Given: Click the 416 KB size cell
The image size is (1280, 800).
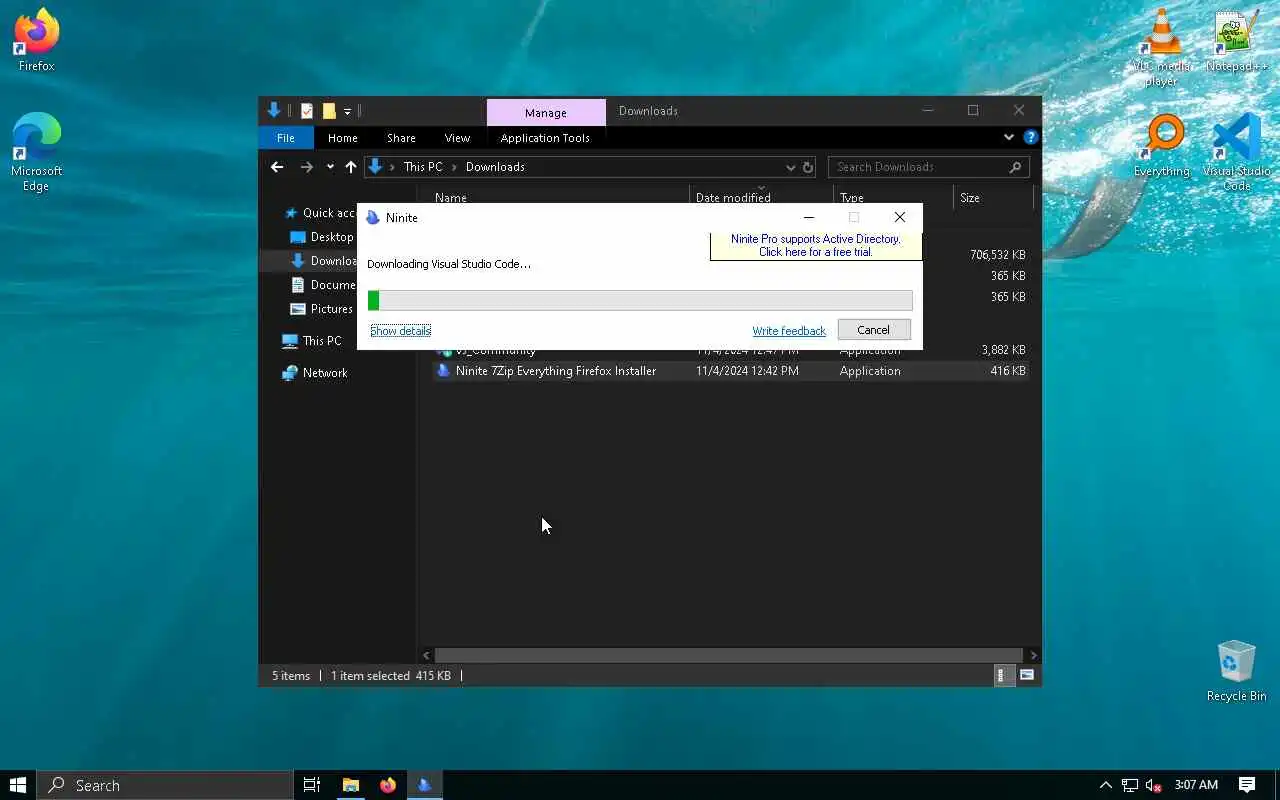Looking at the screenshot, I should [x=1007, y=371].
